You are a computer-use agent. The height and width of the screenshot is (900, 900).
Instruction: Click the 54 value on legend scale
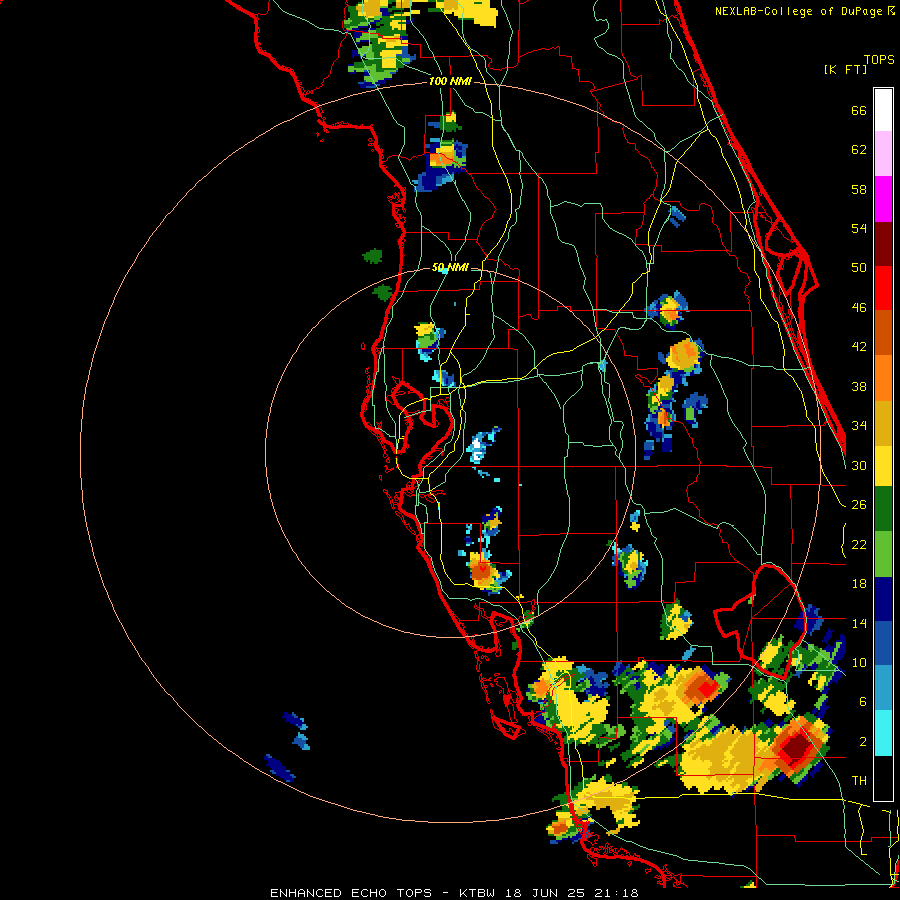(859, 228)
